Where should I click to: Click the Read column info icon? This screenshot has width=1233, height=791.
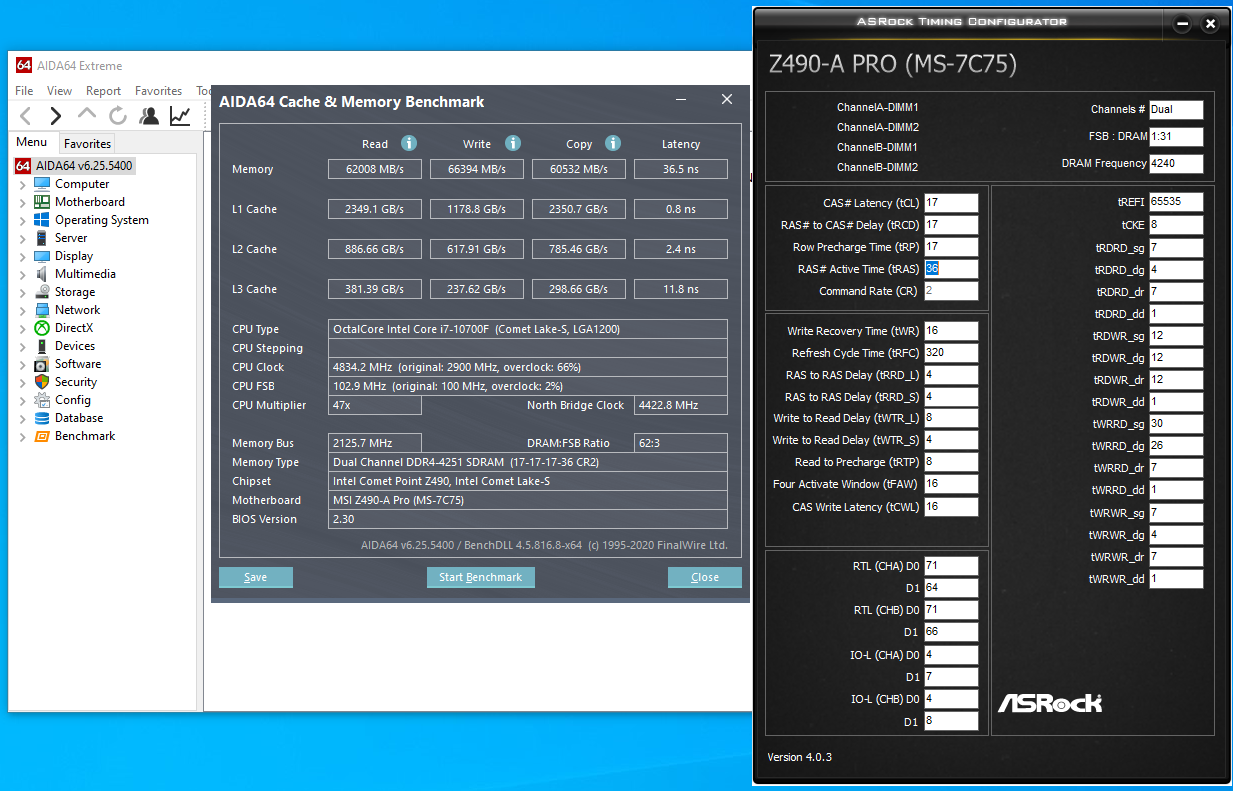click(408, 143)
